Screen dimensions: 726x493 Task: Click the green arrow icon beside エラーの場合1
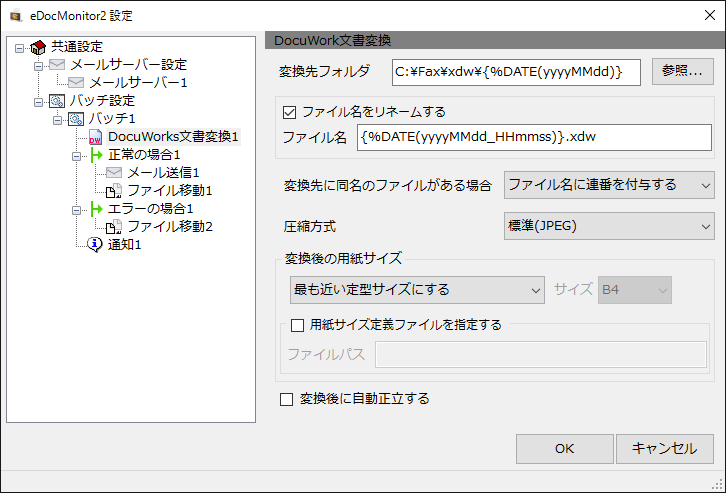pyautogui.click(x=96, y=209)
